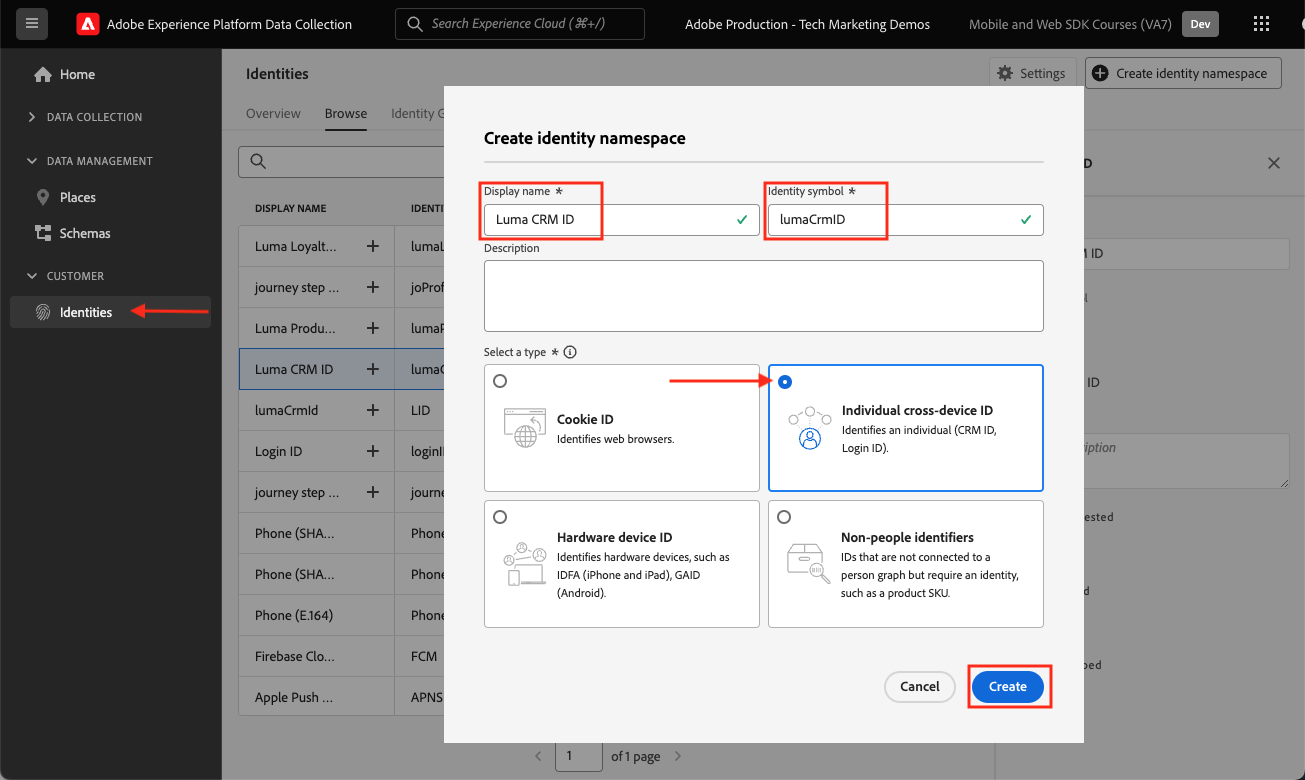Select the Hardware device ID radio option

[500, 517]
